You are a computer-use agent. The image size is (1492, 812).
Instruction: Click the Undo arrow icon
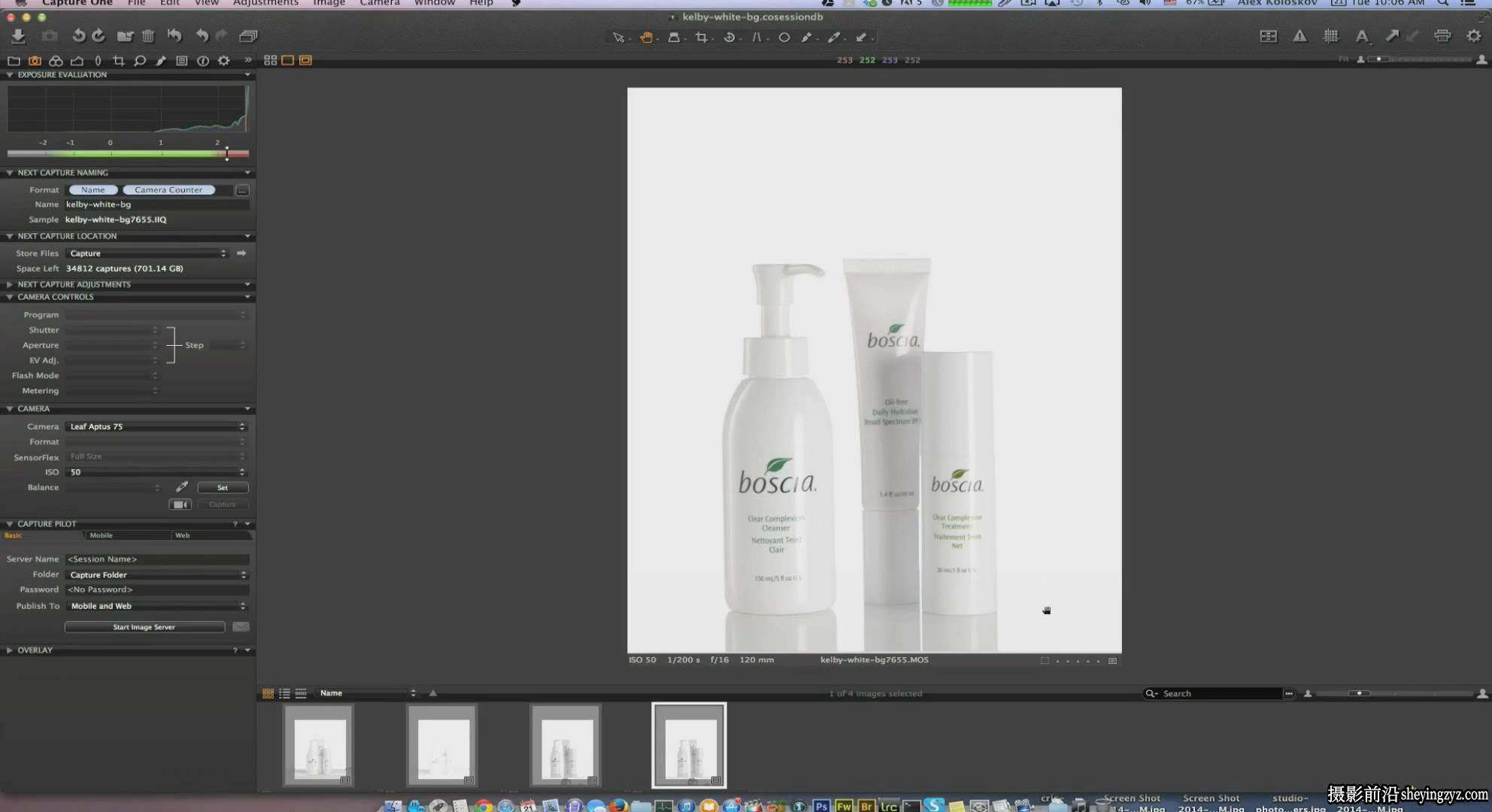(x=202, y=36)
